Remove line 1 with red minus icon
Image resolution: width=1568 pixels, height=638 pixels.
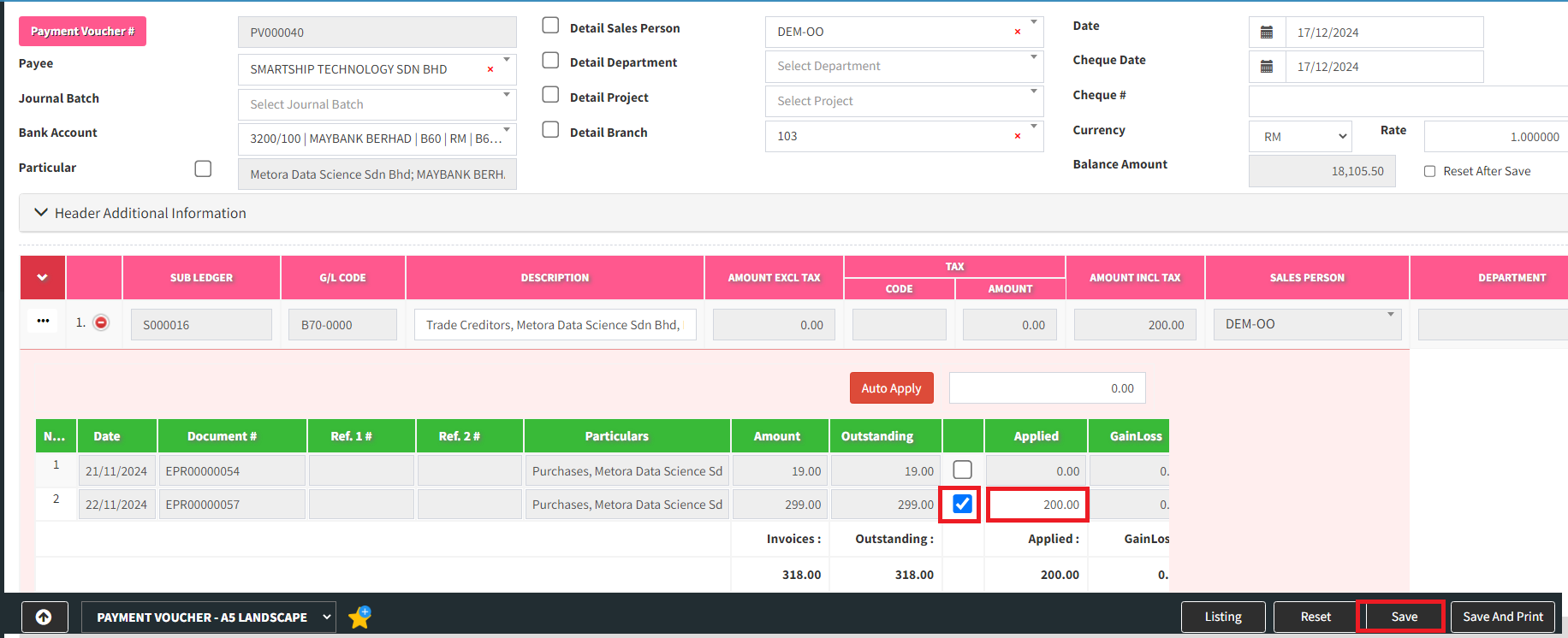click(101, 322)
